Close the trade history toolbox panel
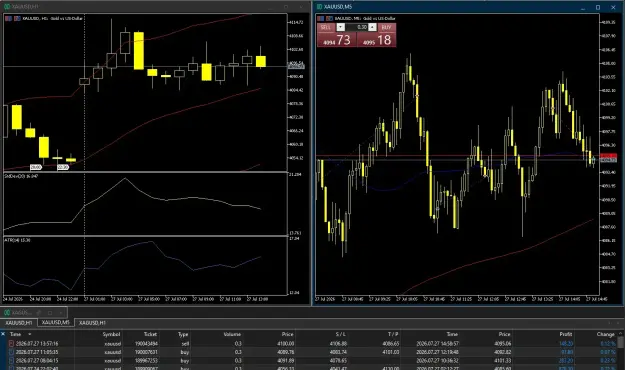The width and height of the screenshot is (625, 370). coord(3,333)
